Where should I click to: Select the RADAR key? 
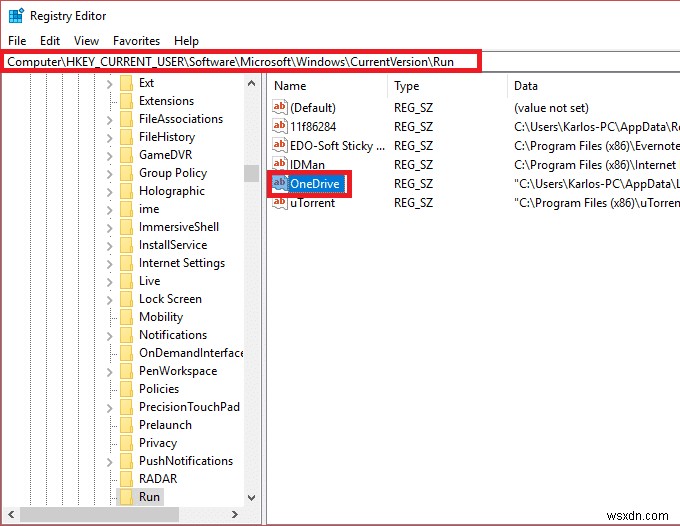(x=158, y=479)
